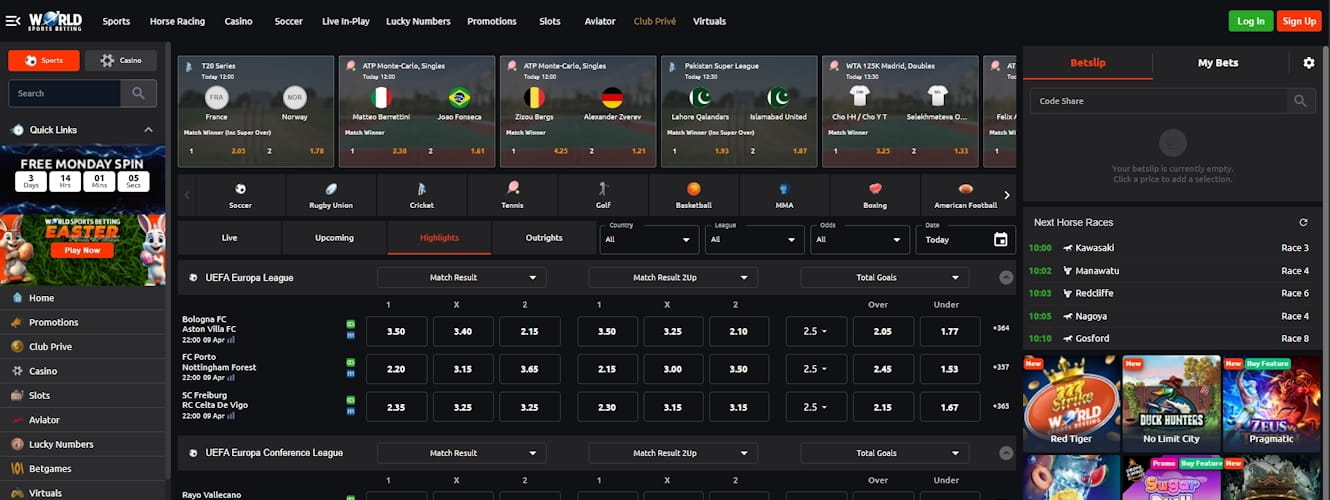This screenshot has width=1330, height=500.
Task: Click next arrow on sports carousel
Action: coord(1007,195)
